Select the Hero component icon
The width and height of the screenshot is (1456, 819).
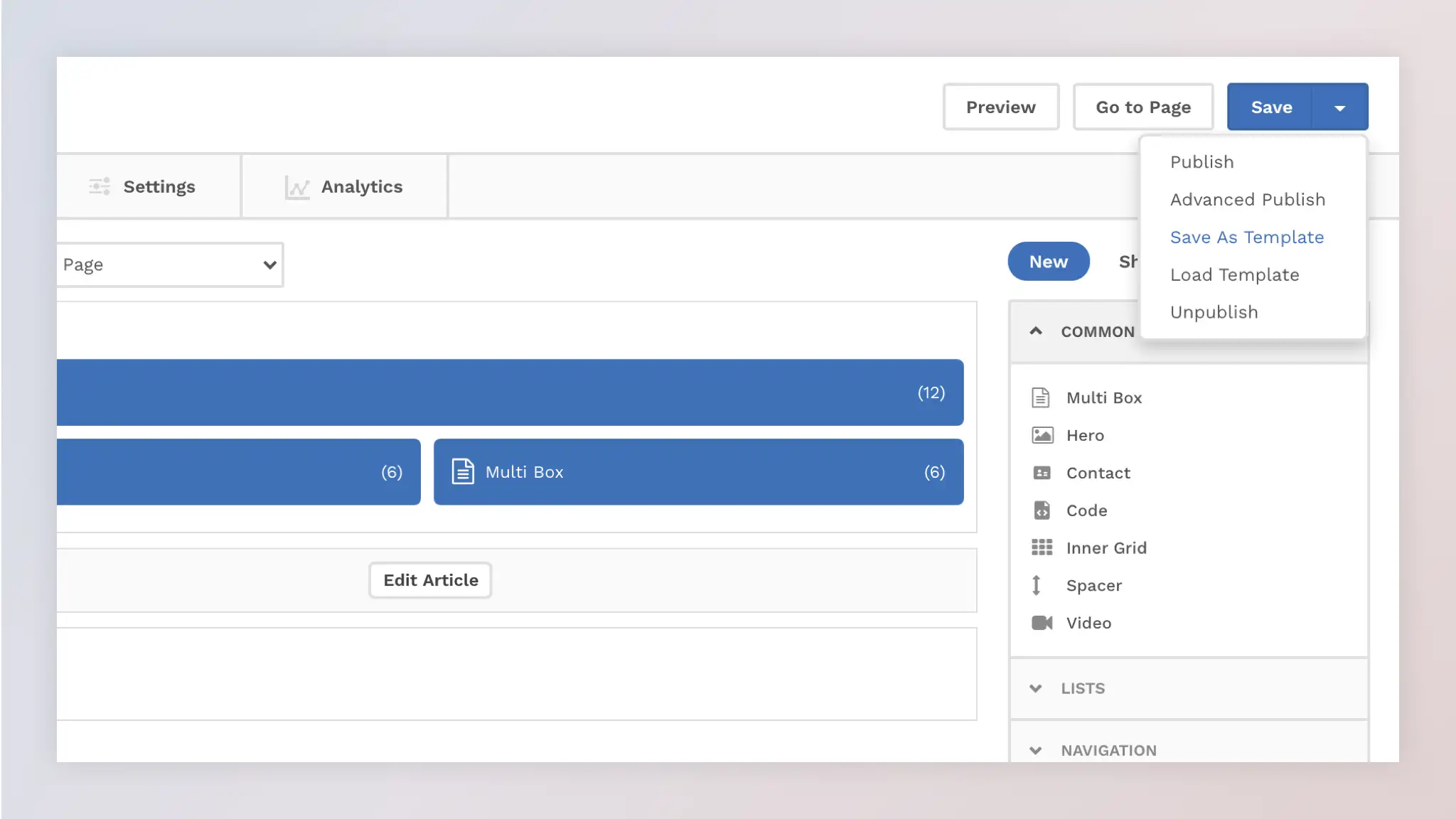1041,435
